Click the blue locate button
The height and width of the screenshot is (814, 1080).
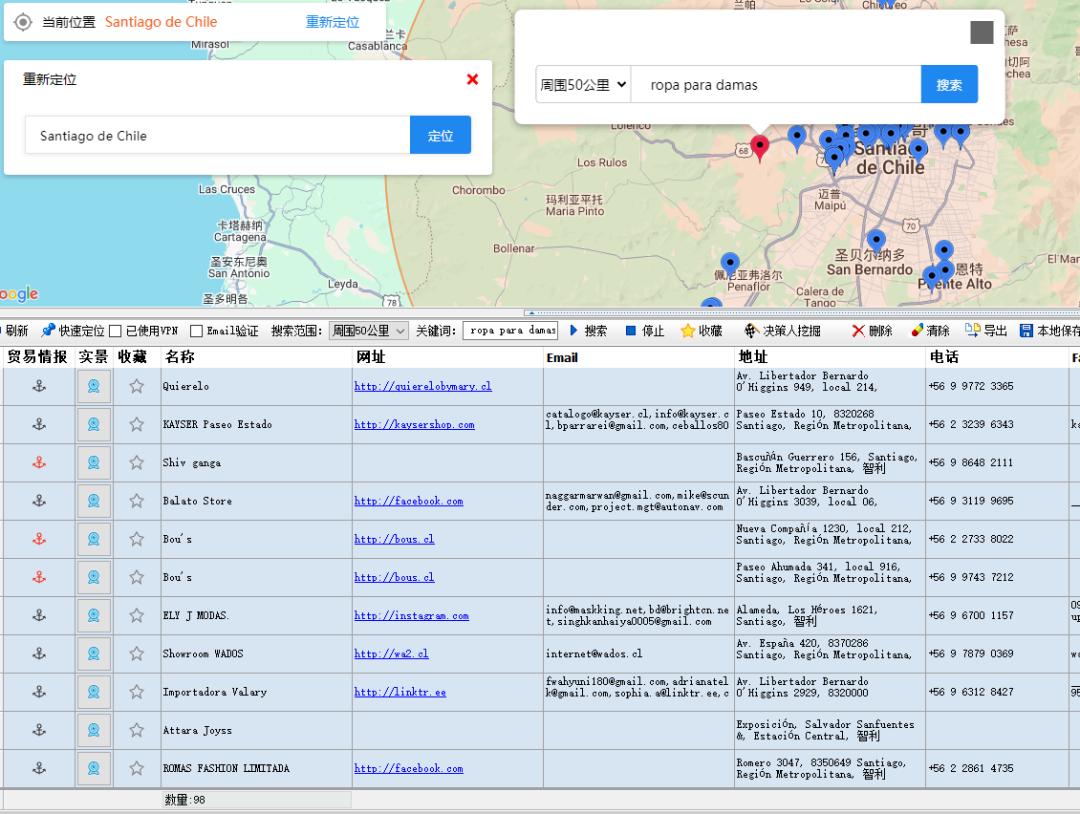coord(440,135)
